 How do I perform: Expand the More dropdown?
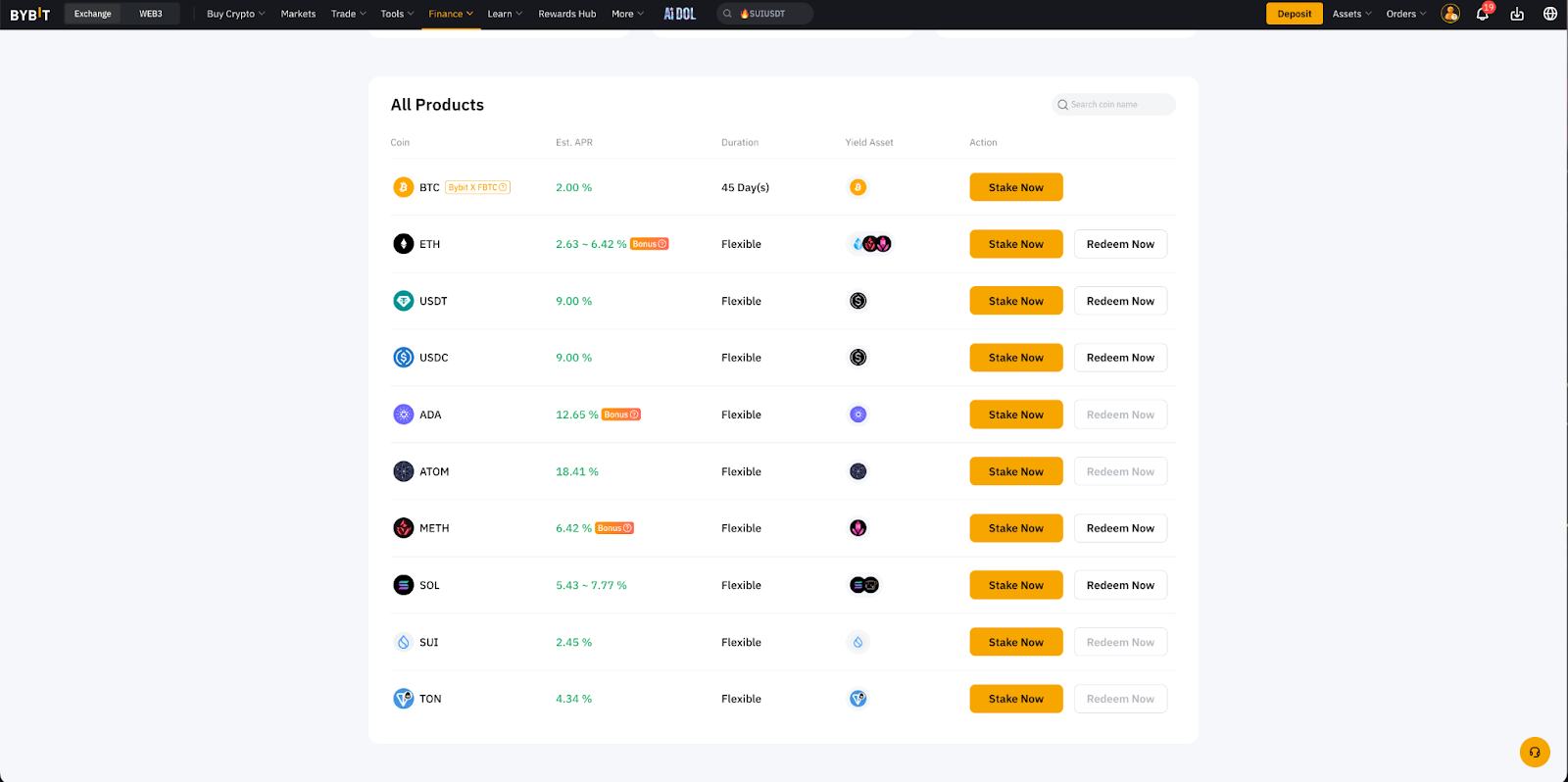pos(628,14)
